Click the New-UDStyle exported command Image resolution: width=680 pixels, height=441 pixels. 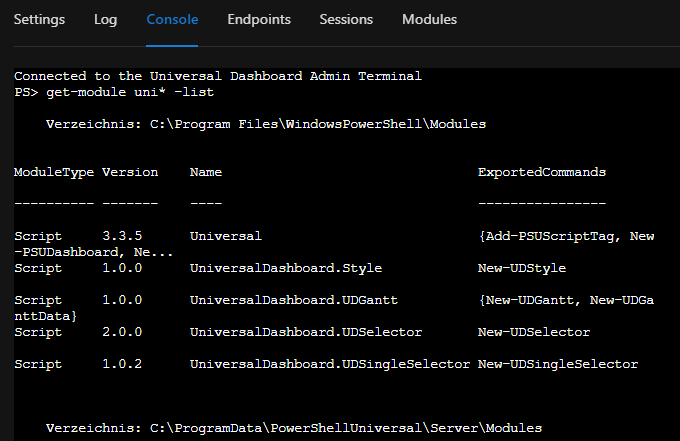coord(522,268)
